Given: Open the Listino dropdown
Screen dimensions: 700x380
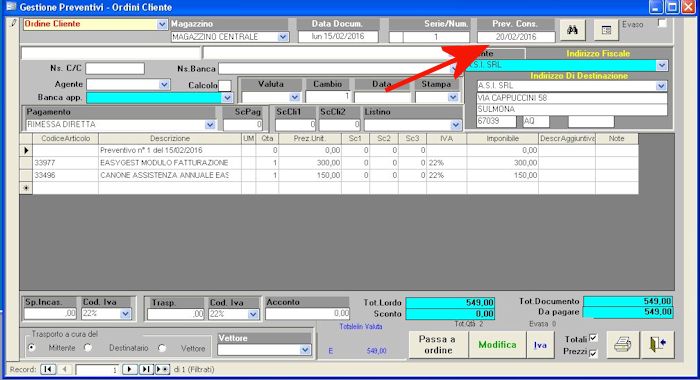Looking at the screenshot, I should click(455, 125).
